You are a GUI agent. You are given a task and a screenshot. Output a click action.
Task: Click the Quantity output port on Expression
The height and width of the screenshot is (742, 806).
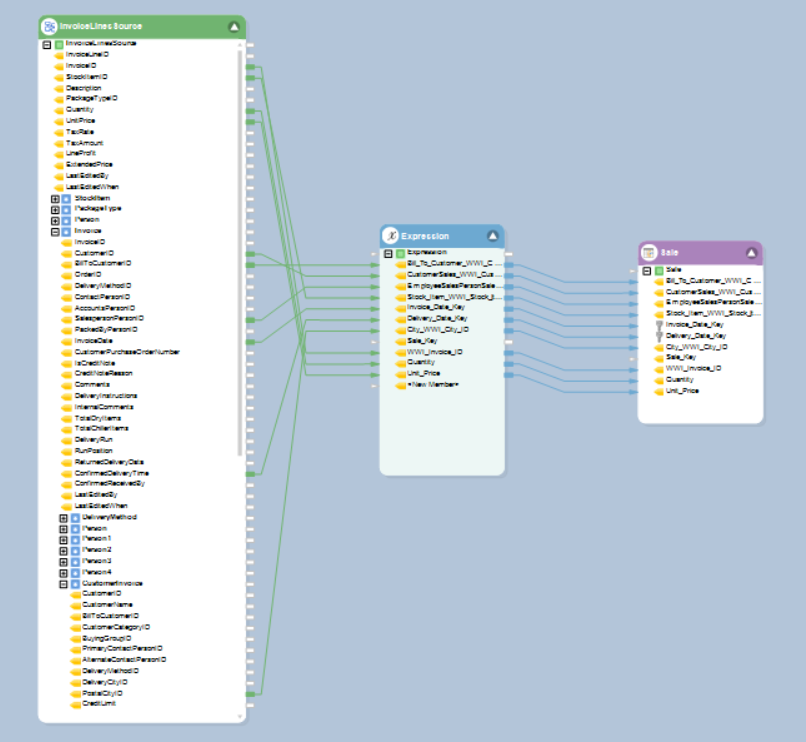pyautogui.click(x=508, y=363)
